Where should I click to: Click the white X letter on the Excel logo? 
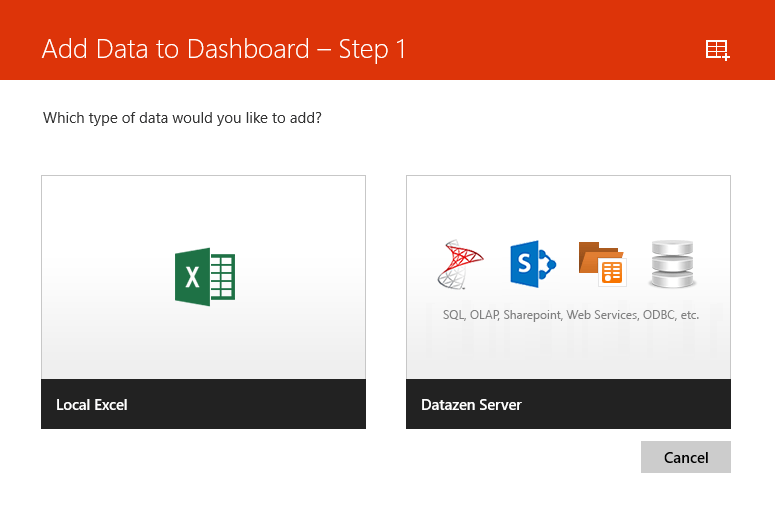(x=191, y=277)
